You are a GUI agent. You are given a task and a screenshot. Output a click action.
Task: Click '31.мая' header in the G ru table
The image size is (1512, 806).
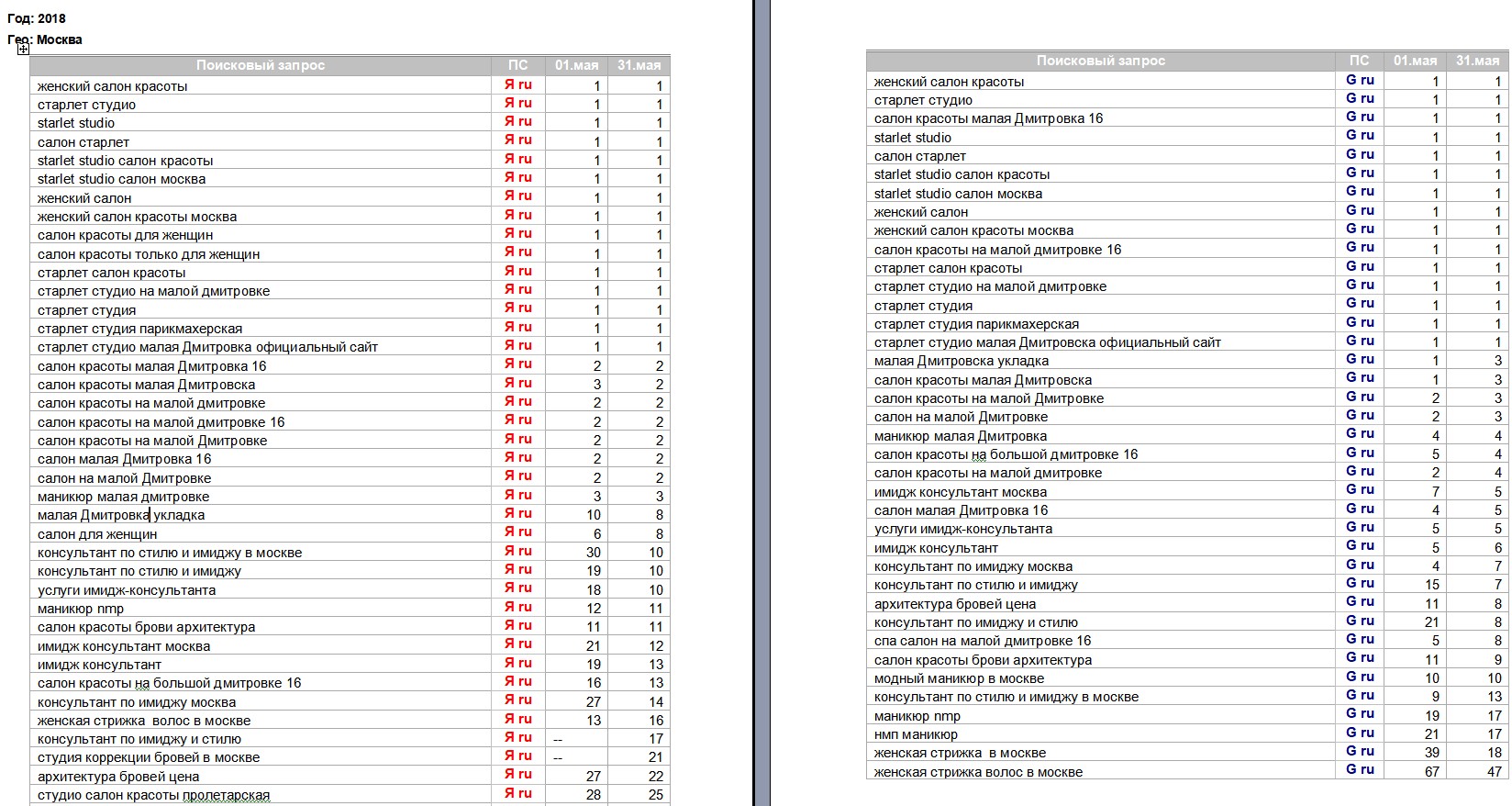point(1477,61)
